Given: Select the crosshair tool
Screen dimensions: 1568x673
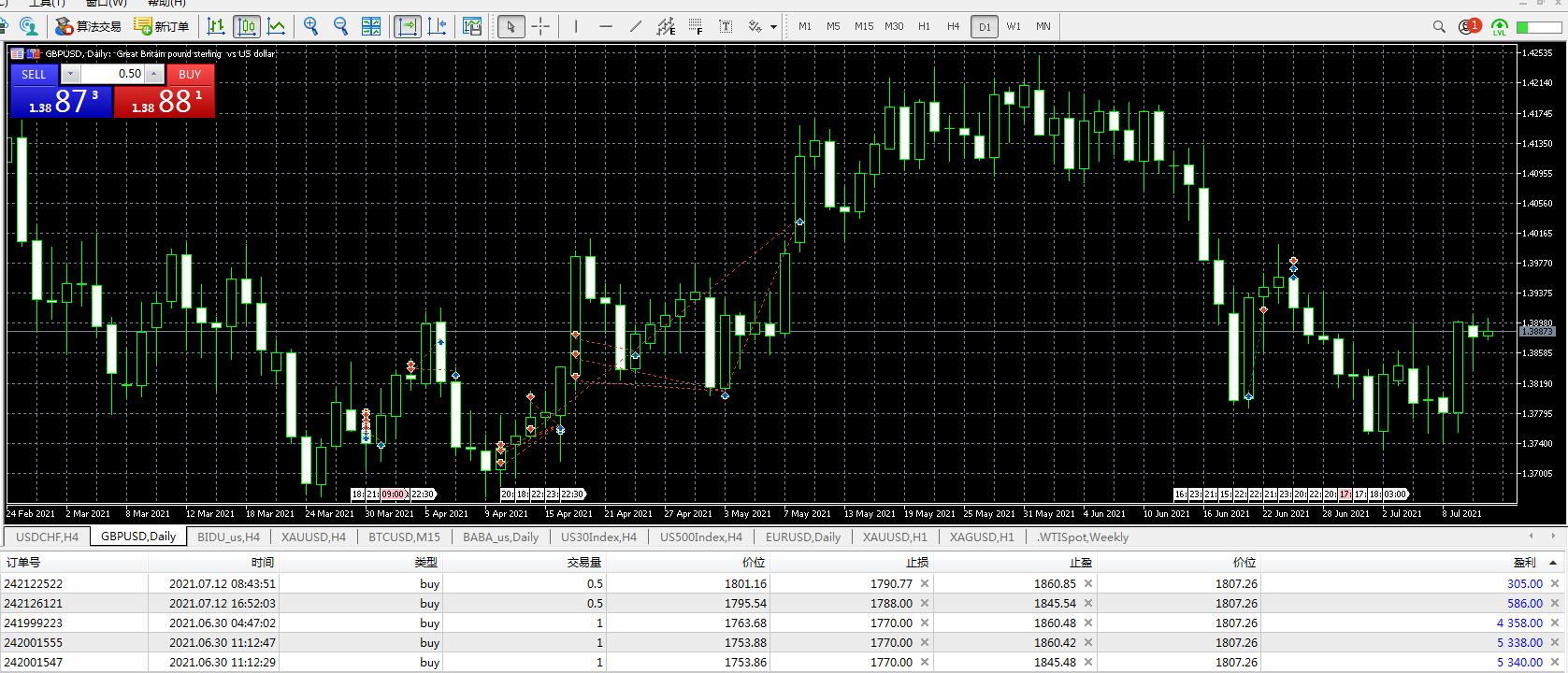Looking at the screenshot, I should pos(540,26).
